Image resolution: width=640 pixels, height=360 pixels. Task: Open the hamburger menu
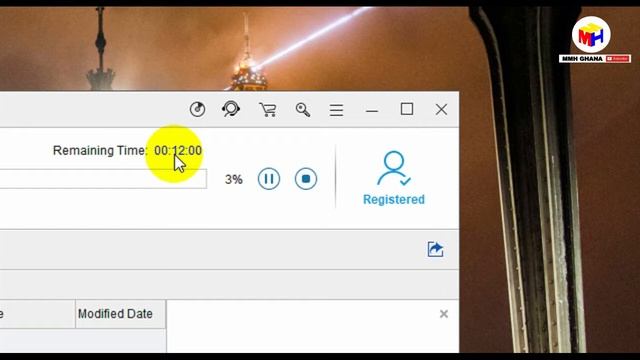336,110
